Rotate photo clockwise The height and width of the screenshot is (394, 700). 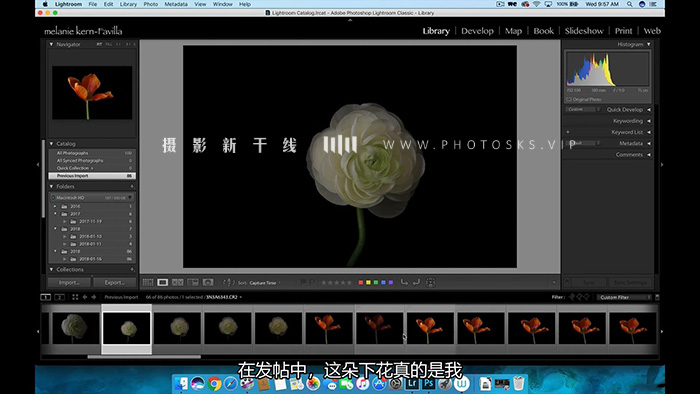click(x=416, y=282)
